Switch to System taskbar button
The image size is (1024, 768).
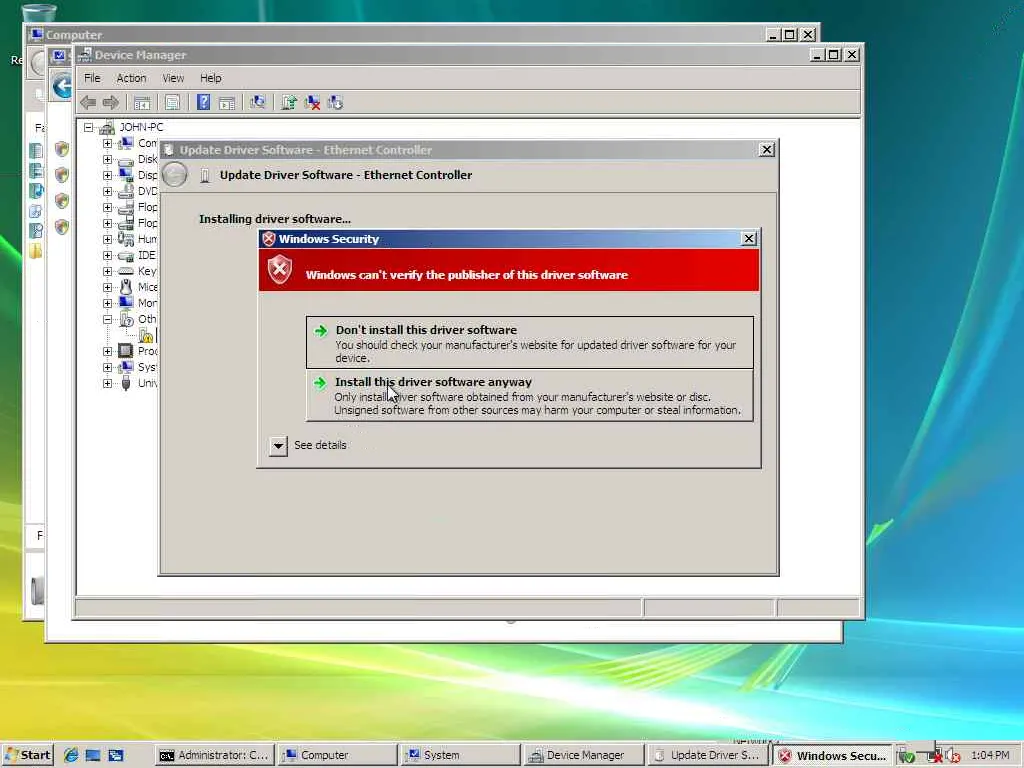coord(460,755)
